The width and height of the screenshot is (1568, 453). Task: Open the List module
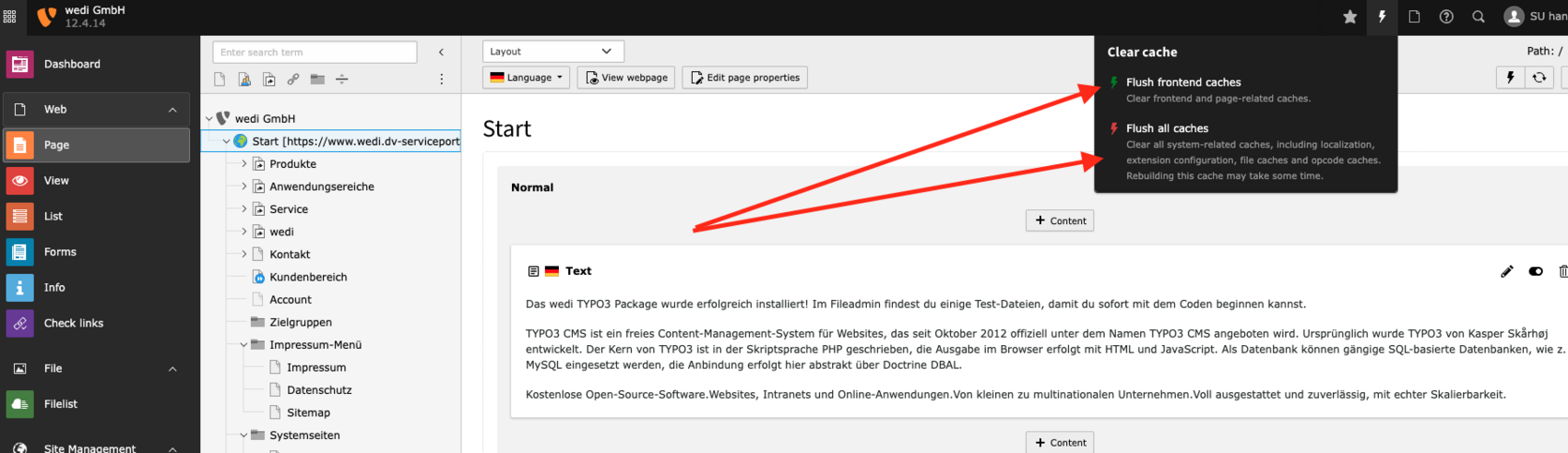pos(97,216)
